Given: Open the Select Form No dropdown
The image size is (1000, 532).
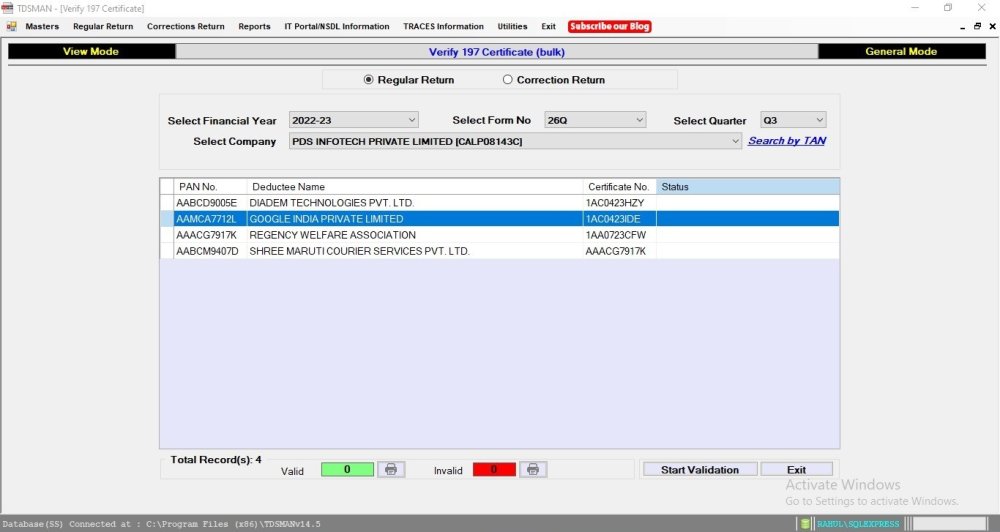Looking at the screenshot, I should pos(595,120).
